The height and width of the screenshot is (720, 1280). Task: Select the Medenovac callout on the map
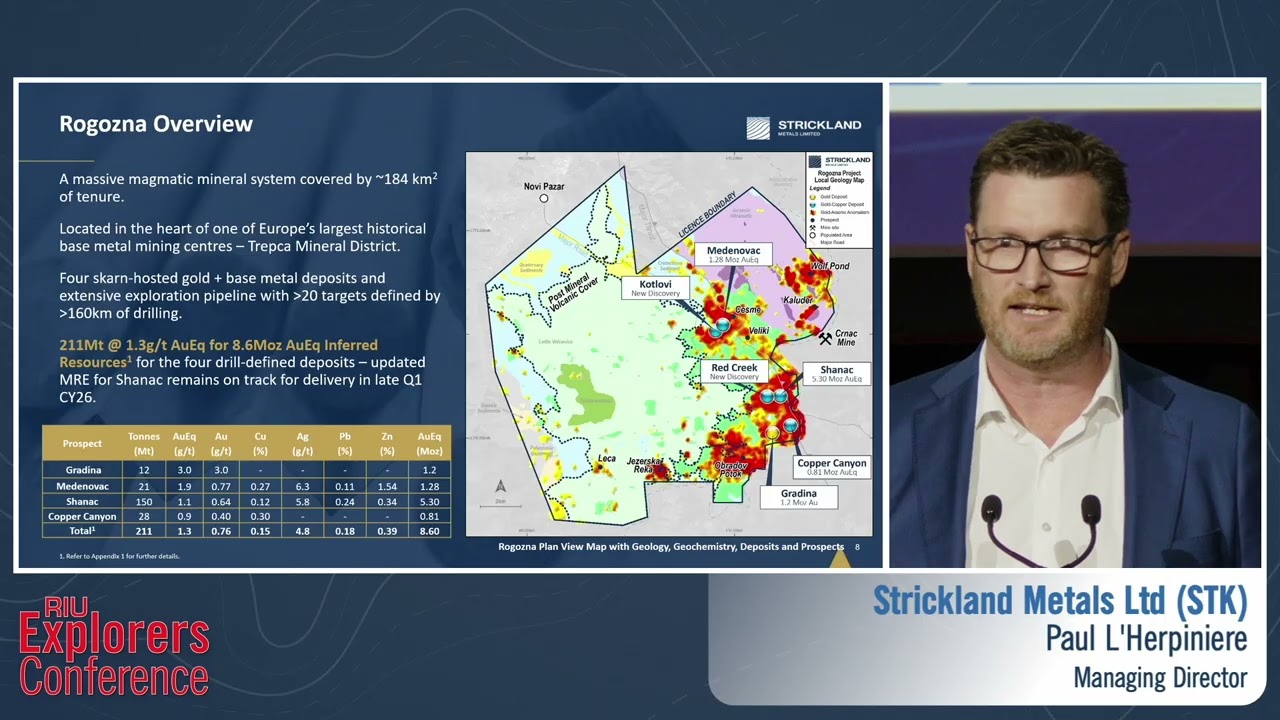(x=733, y=254)
